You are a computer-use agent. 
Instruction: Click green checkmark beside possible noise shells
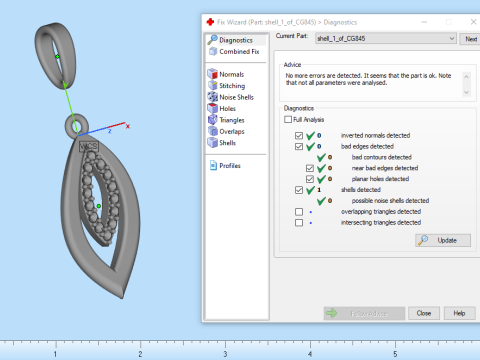pyautogui.click(x=321, y=200)
